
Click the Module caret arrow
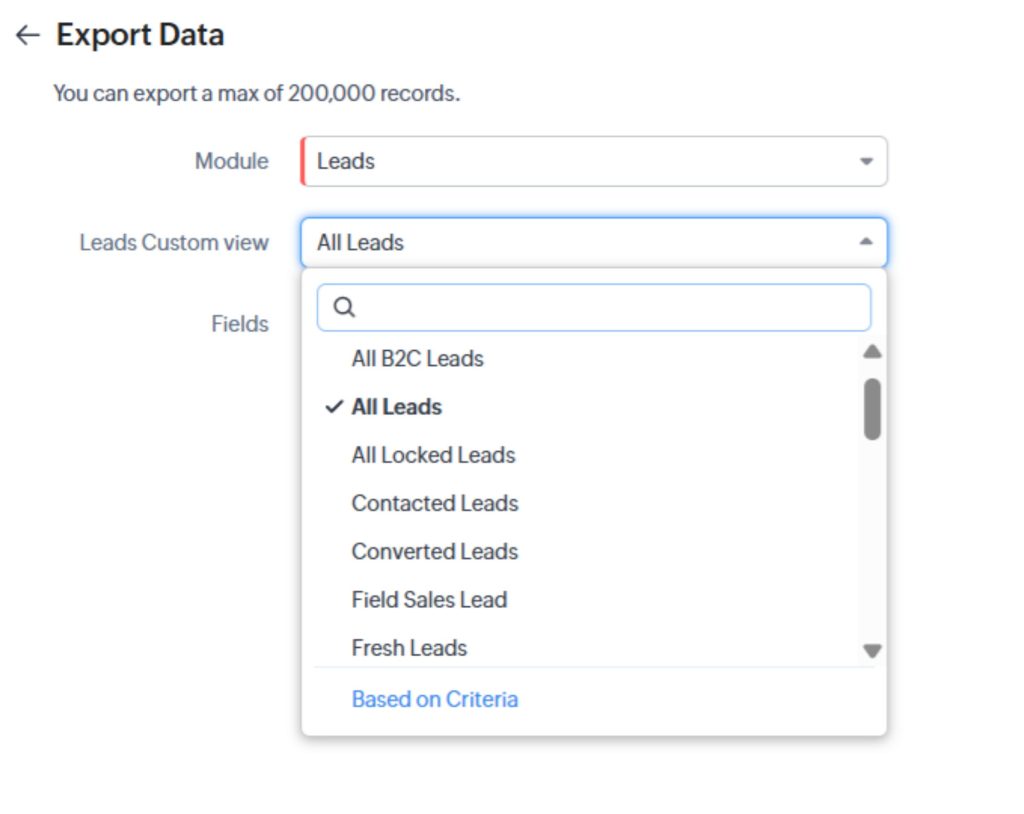pos(867,161)
